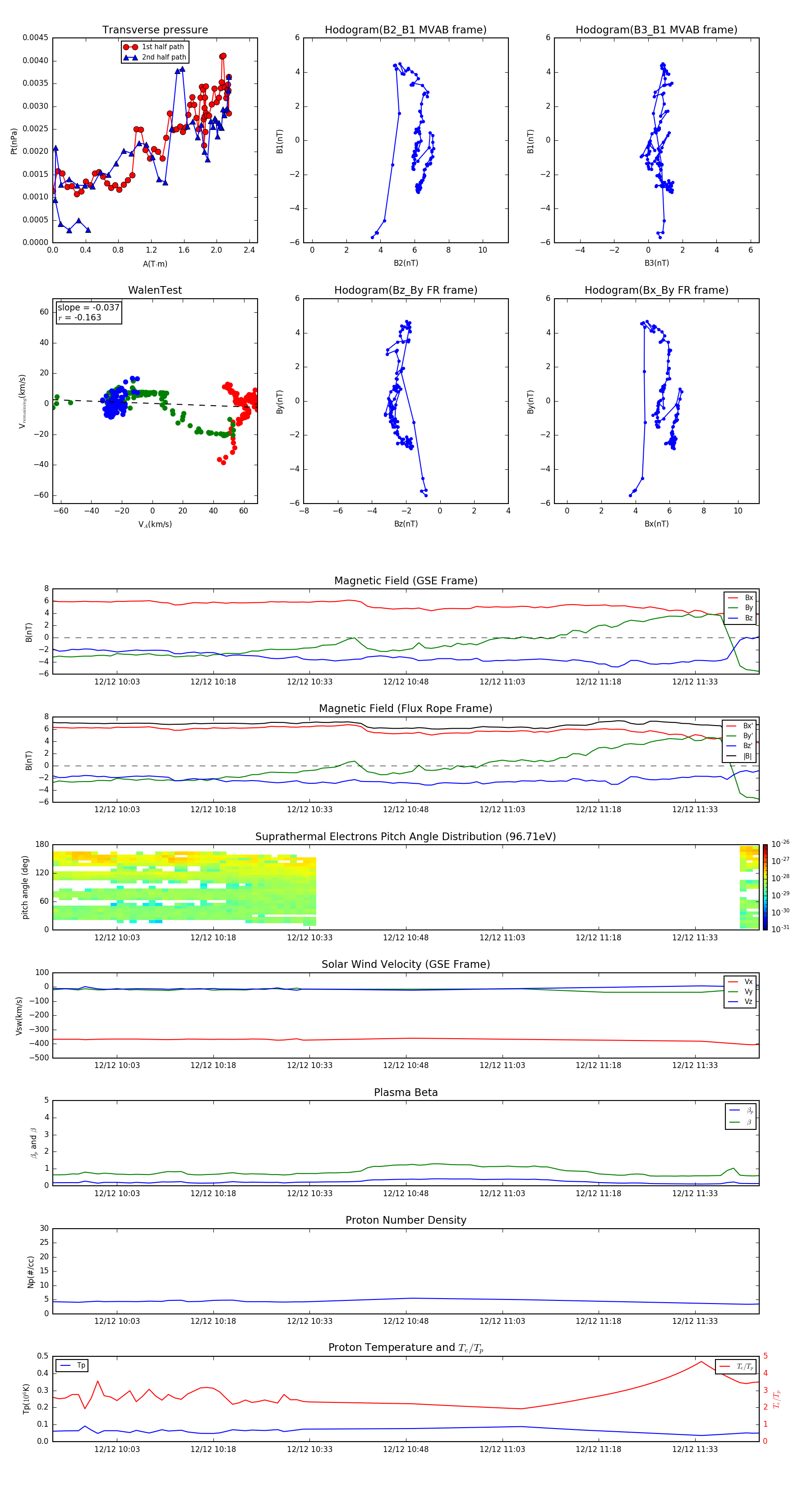Screen dimensions: 812x1489
Task: Select the Vy legend entry
Action: [x=740, y=991]
